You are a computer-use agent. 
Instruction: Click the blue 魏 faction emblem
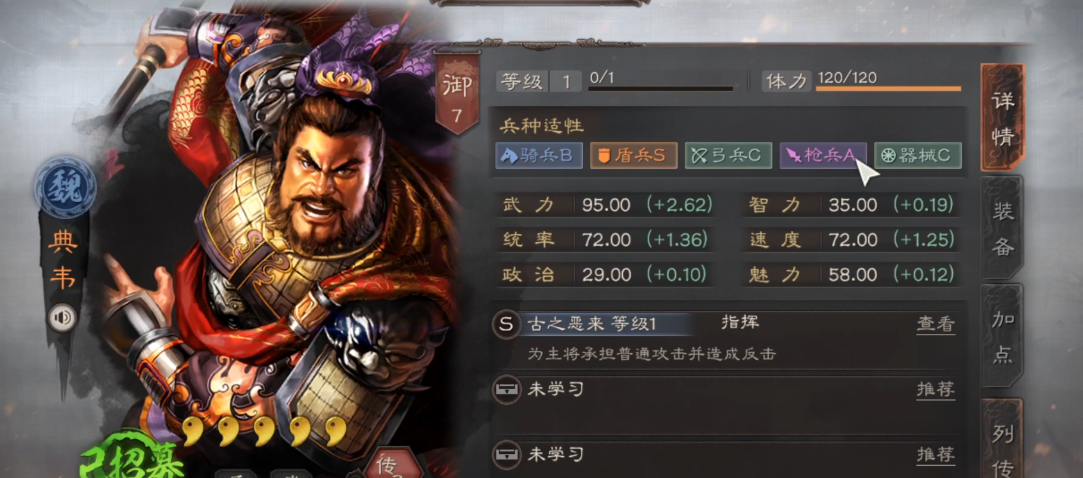[65, 189]
